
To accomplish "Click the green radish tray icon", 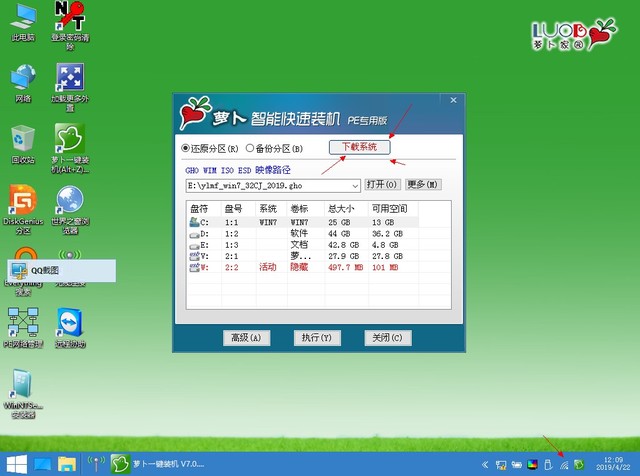I will (579, 465).
